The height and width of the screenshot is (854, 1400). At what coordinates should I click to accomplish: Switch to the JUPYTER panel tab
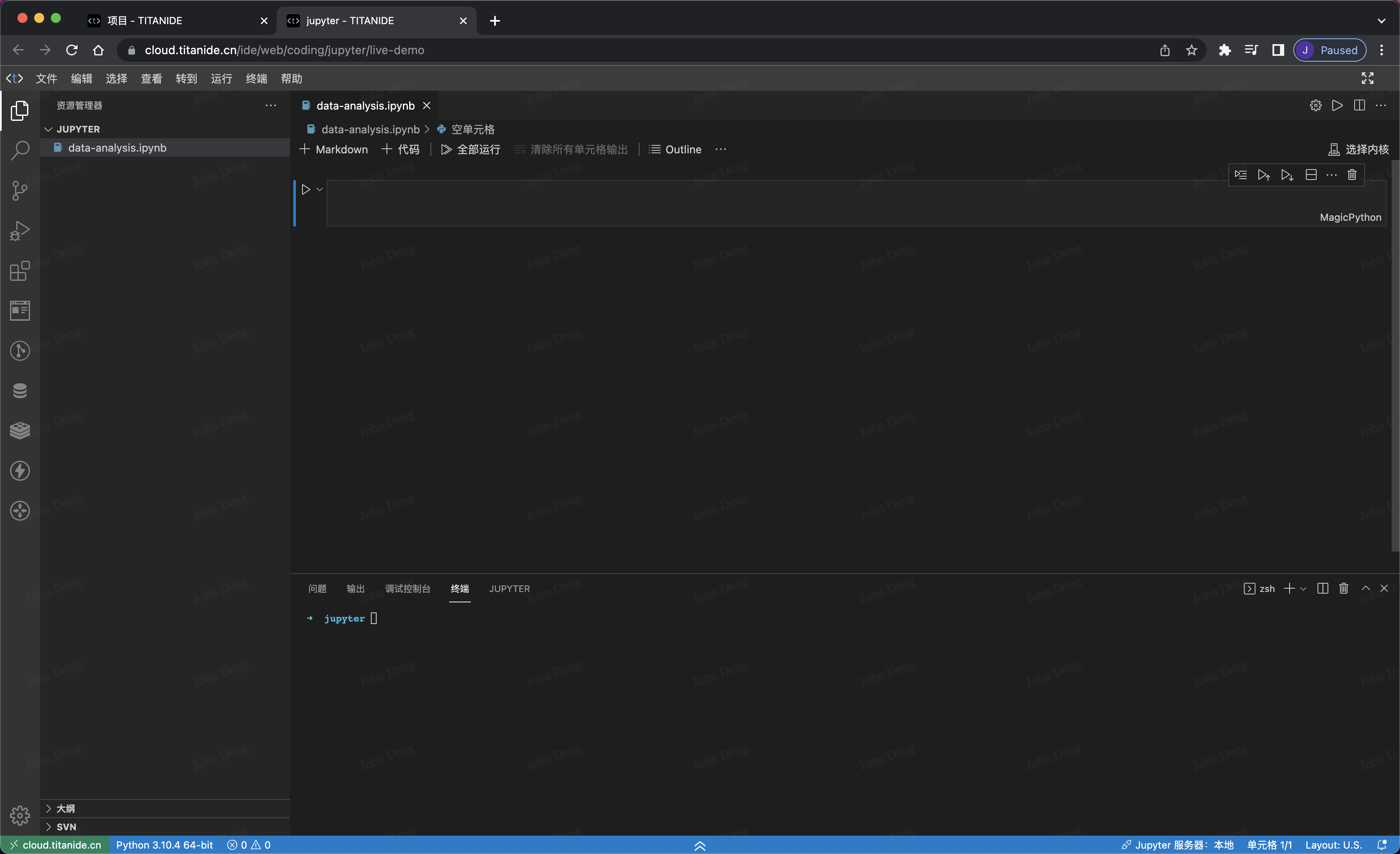pyautogui.click(x=509, y=589)
